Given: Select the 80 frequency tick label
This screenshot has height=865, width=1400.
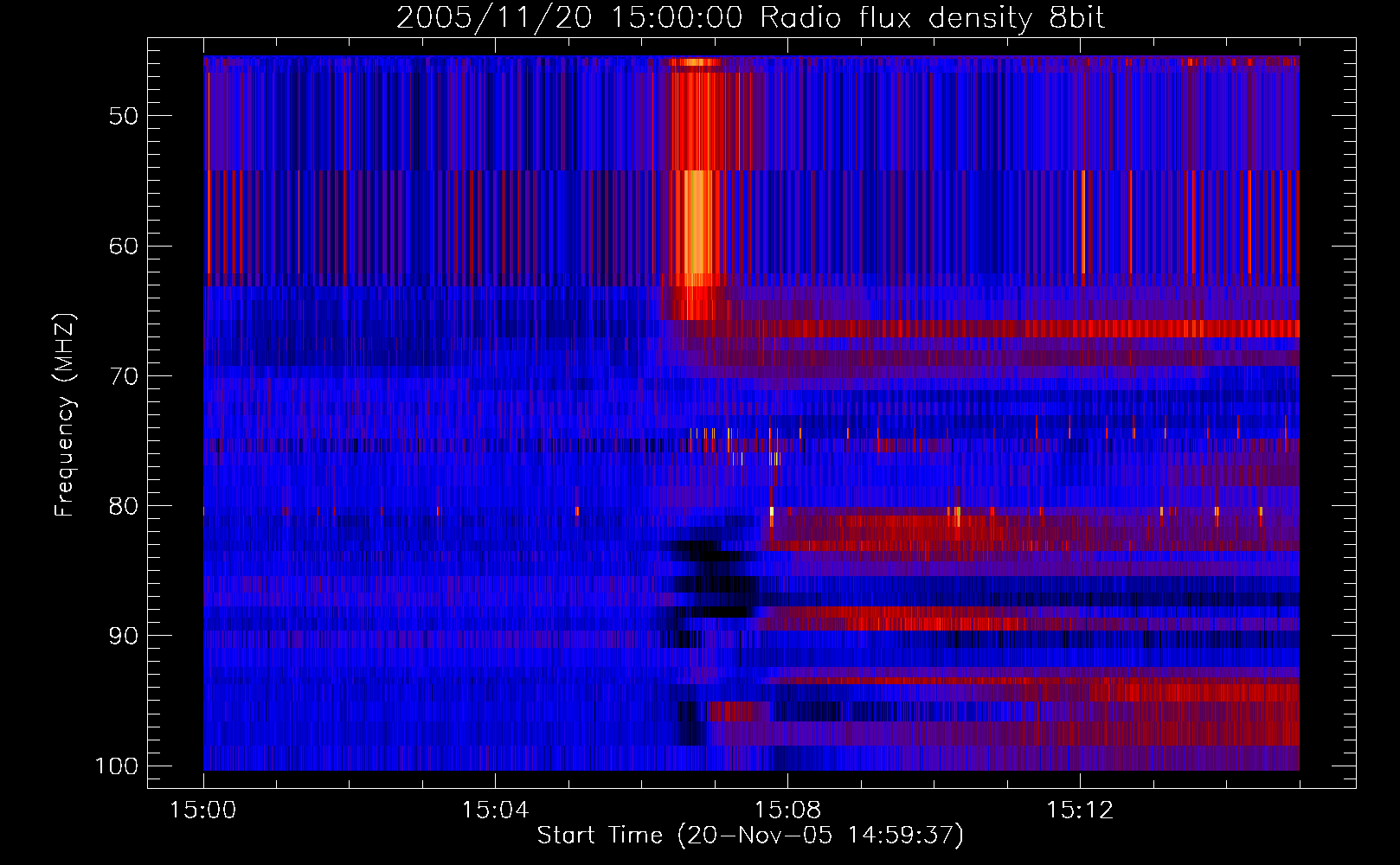Looking at the screenshot, I should tap(124, 506).
